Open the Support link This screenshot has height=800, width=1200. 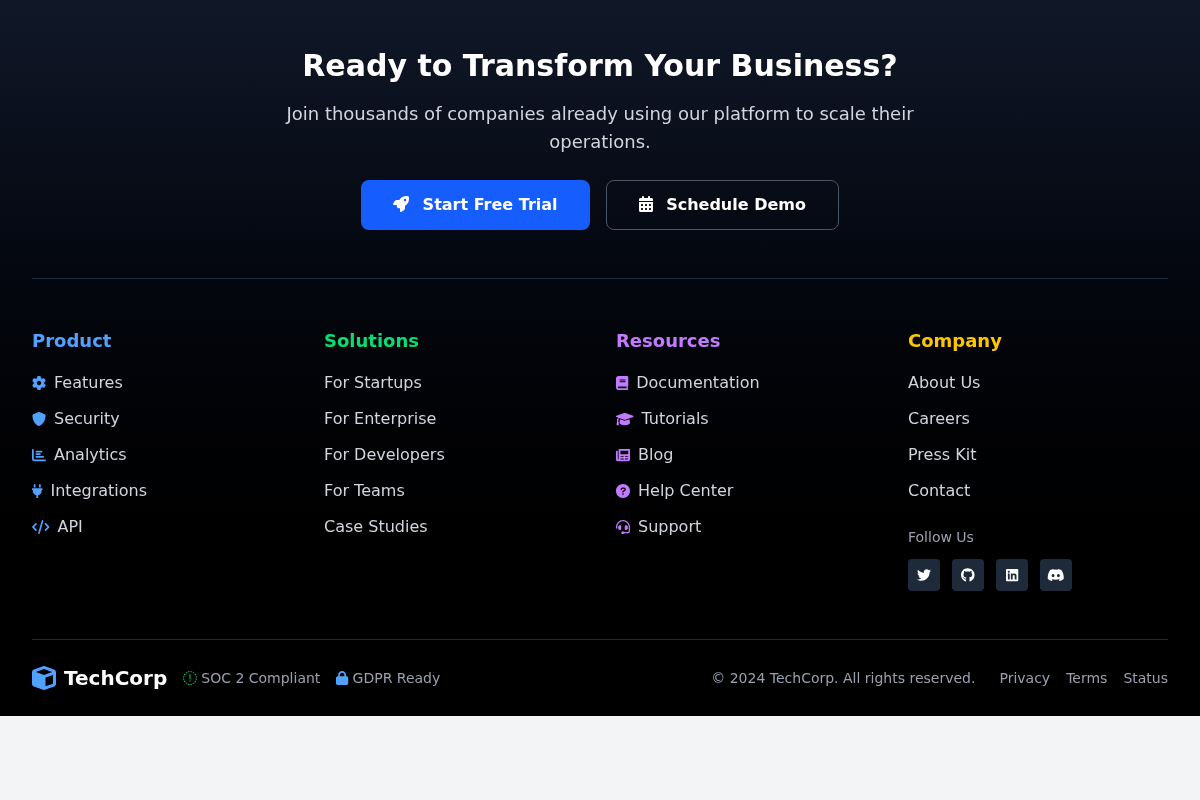click(x=659, y=527)
